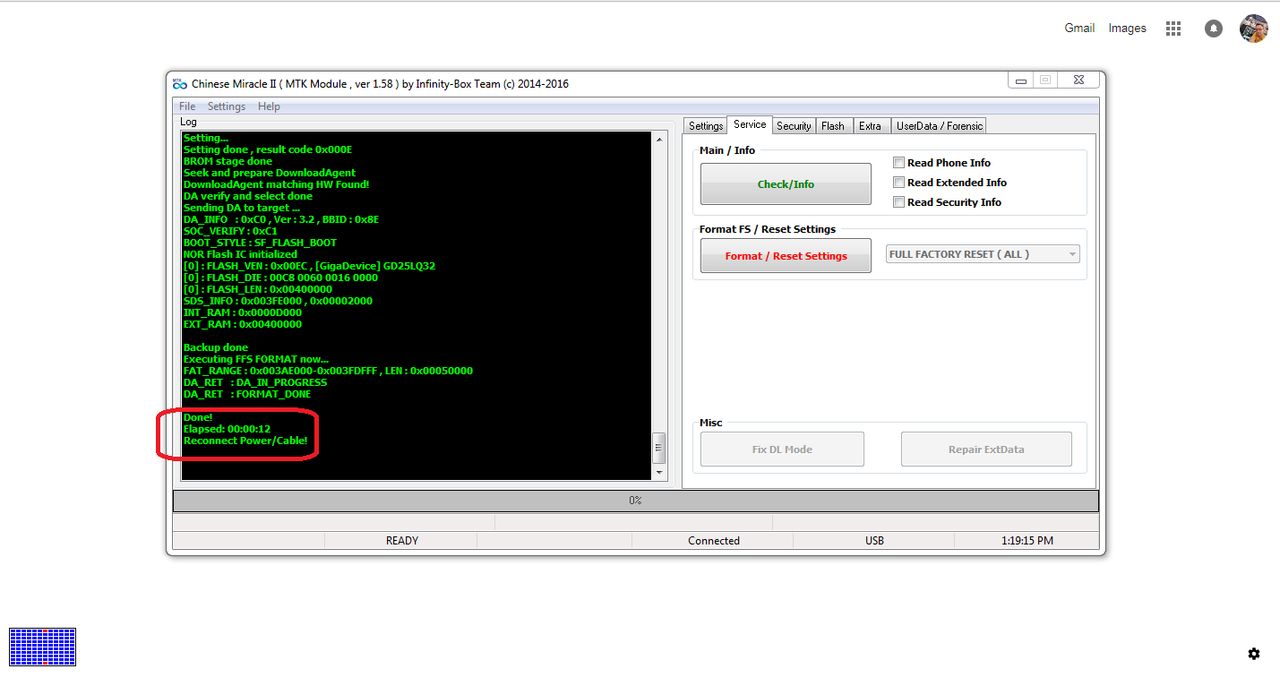Screen dimensions: 1280x676
Task: Click the log line "Reconnect Power/Cable!"
Action: 245,441
